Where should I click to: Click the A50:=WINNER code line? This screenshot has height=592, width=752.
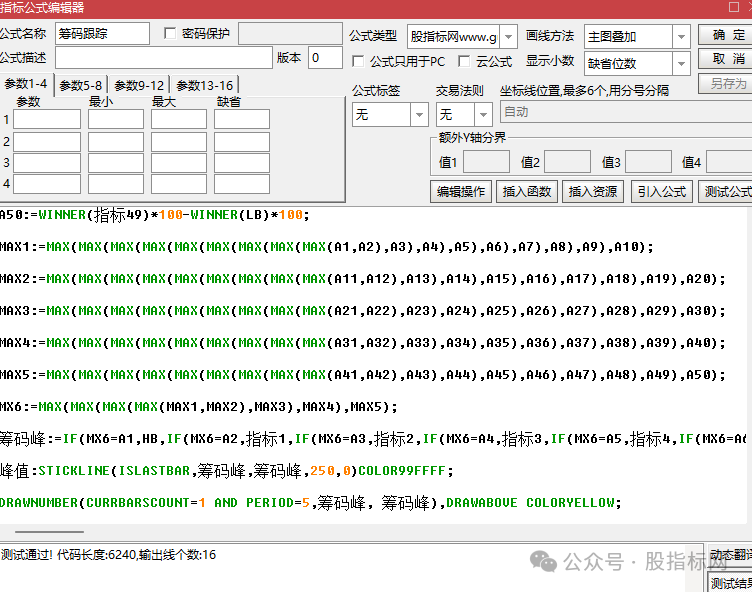point(154,214)
